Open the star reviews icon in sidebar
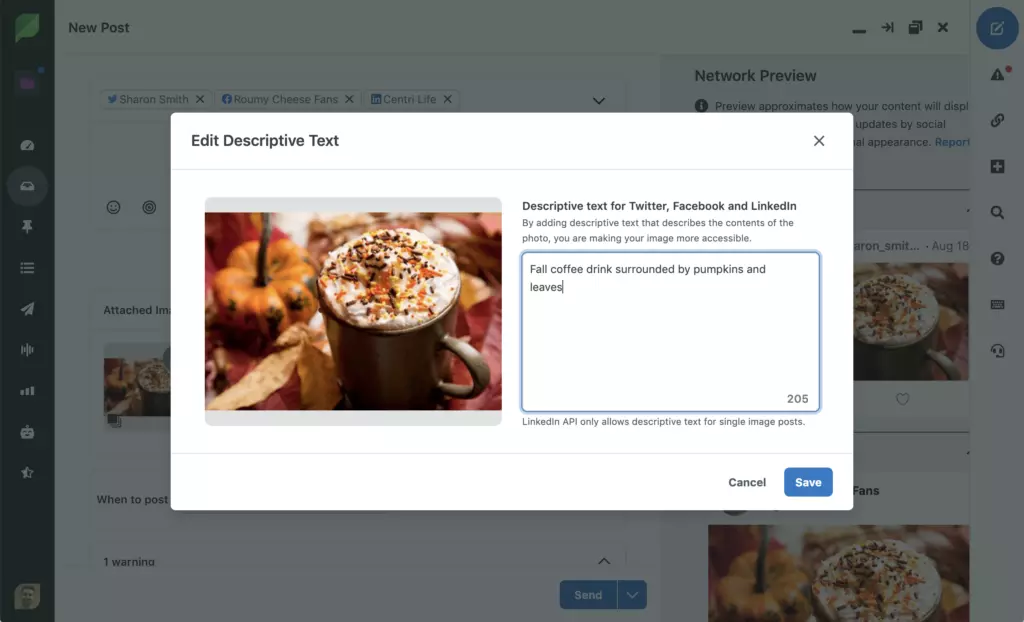The height and width of the screenshot is (622, 1024). coord(27,472)
